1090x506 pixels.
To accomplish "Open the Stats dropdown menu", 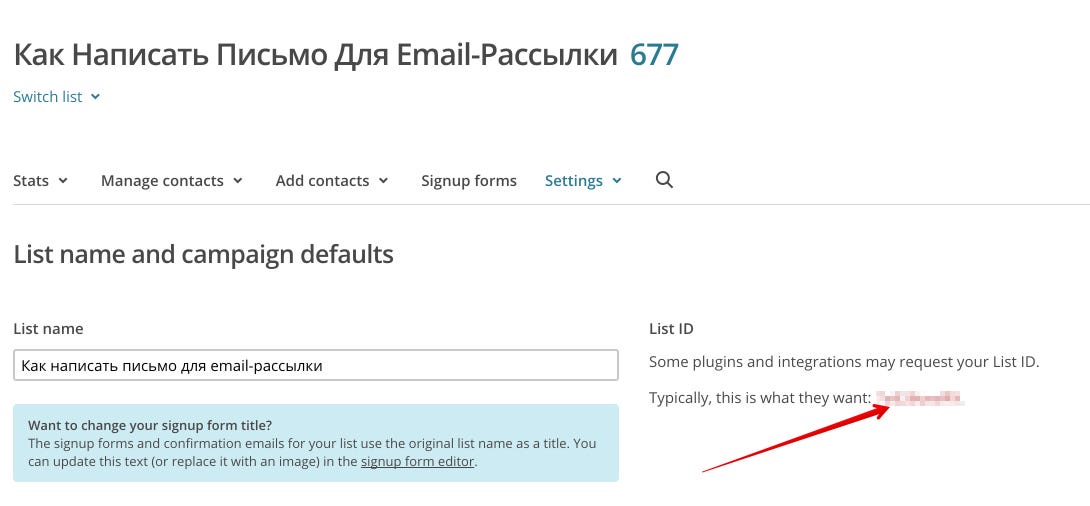I will point(31,181).
